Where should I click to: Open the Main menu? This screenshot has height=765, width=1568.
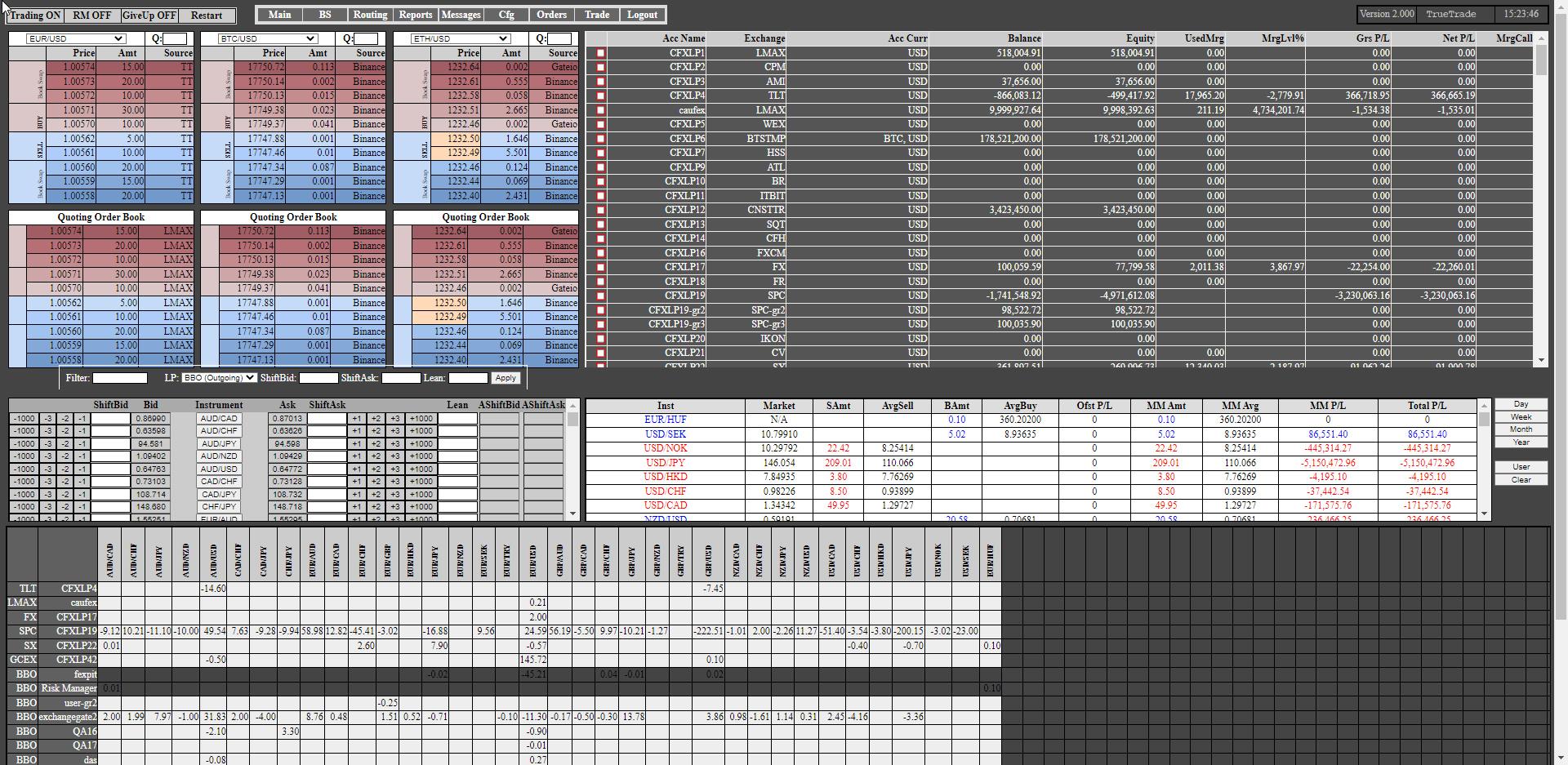[279, 15]
